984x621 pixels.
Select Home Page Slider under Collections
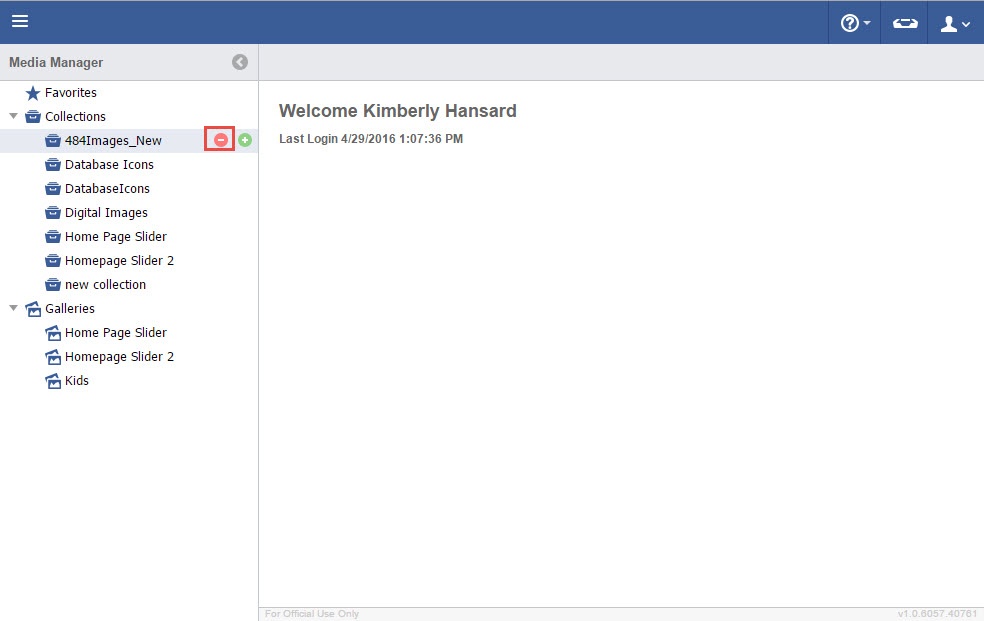click(x=115, y=236)
